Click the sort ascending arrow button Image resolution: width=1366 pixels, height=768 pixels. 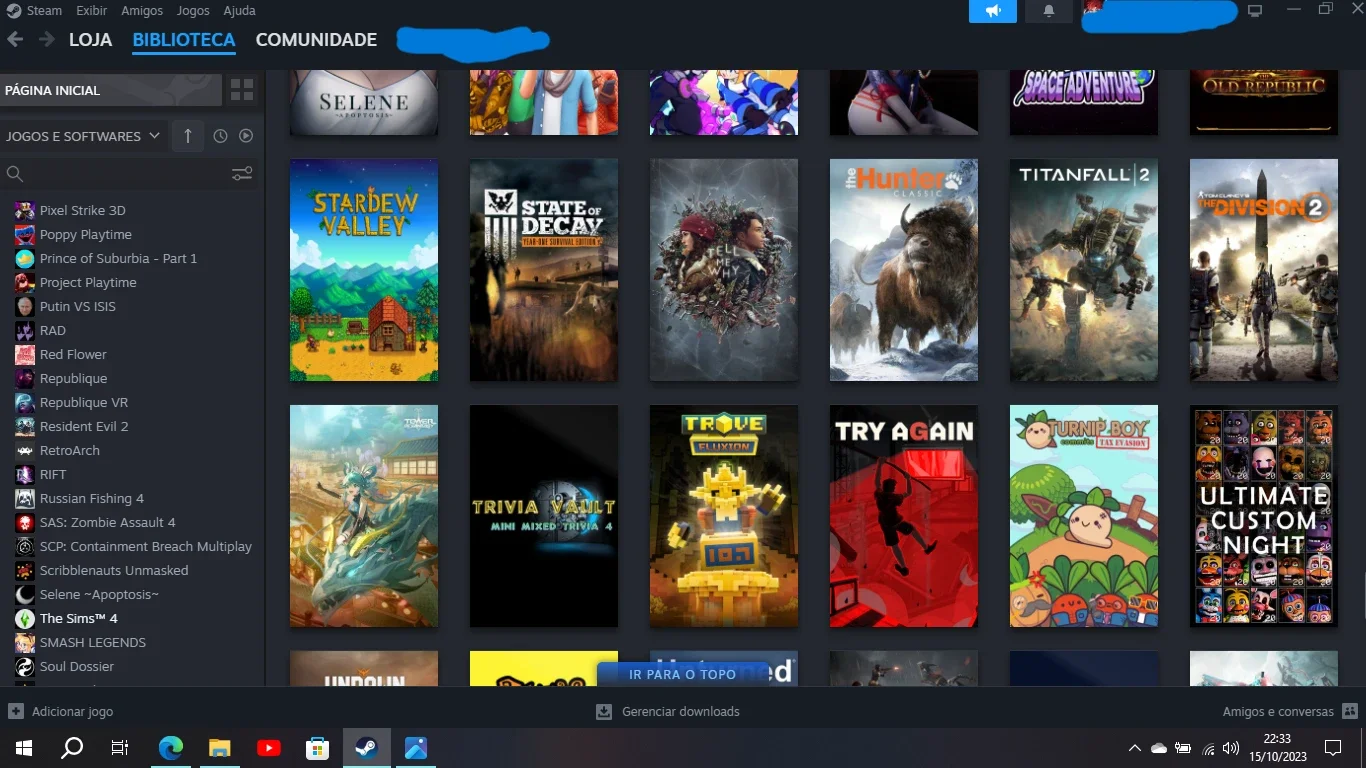tap(188, 136)
